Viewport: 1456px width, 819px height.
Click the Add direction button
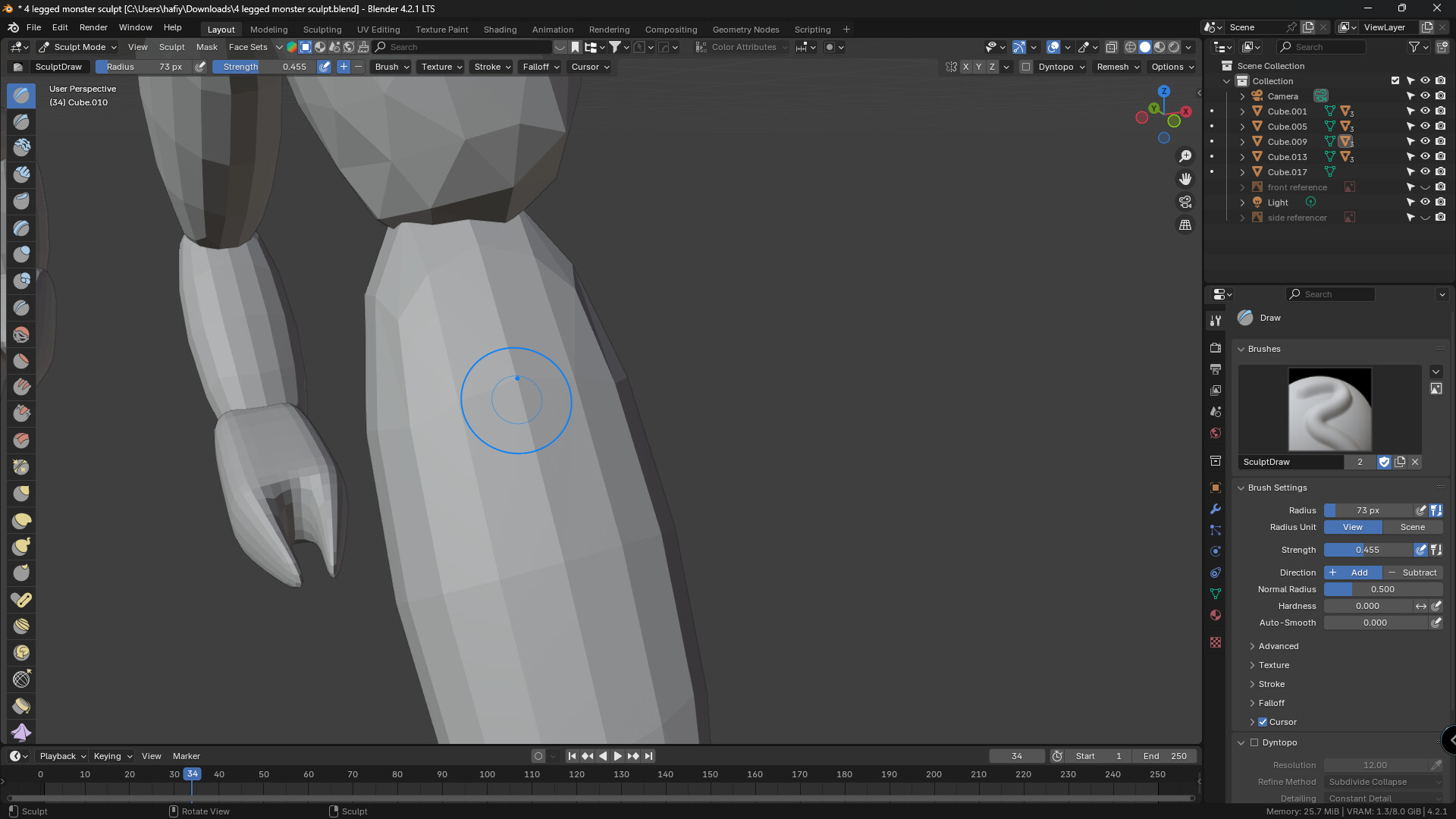coord(1353,573)
